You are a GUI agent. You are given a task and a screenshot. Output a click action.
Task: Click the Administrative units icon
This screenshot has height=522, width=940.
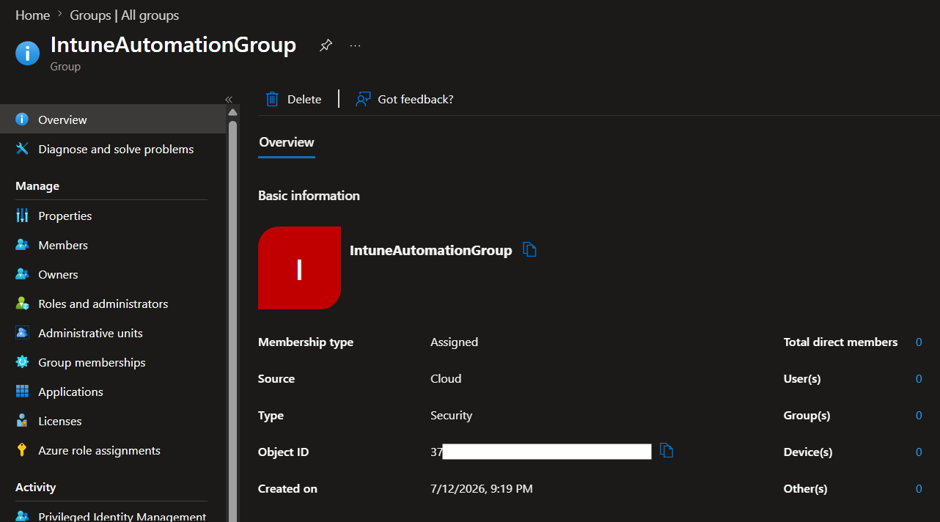point(22,333)
